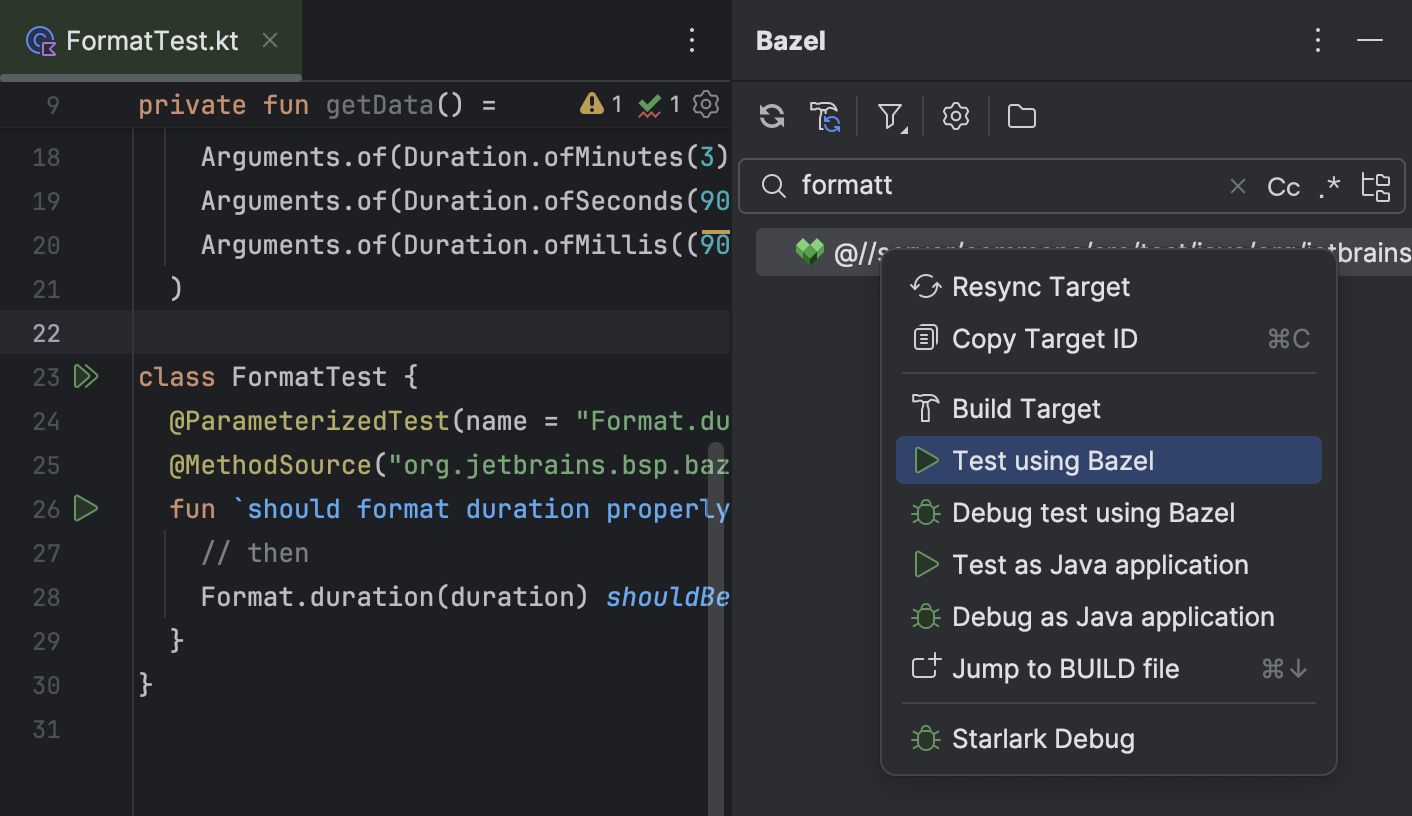Click the Sync Bazel Projects icon

[x=771, y=116]
